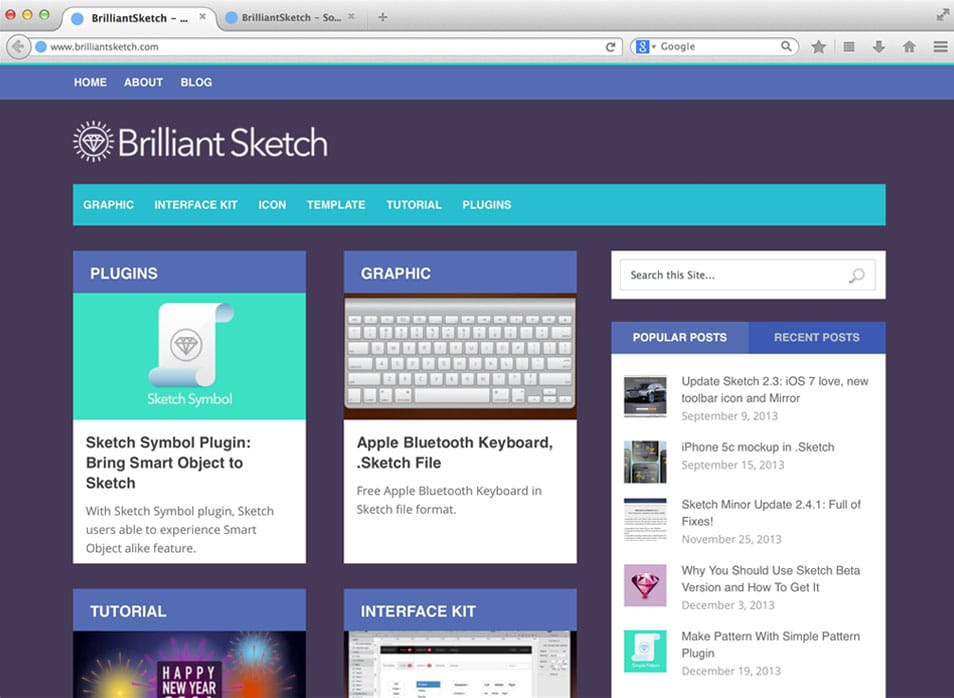Click the December 19, 2013 date

[731, 671]
